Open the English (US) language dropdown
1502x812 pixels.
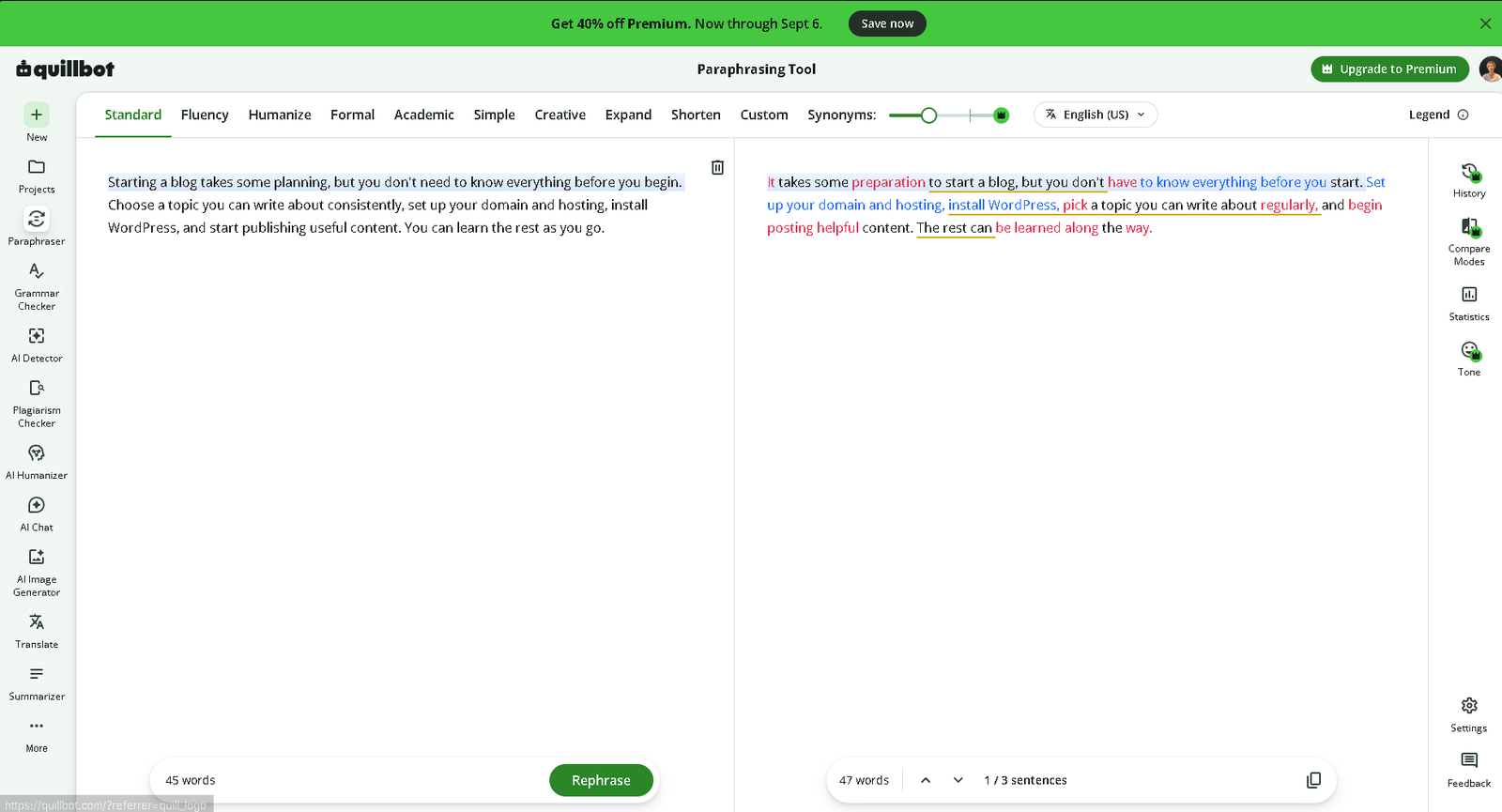coord(1096,115)
